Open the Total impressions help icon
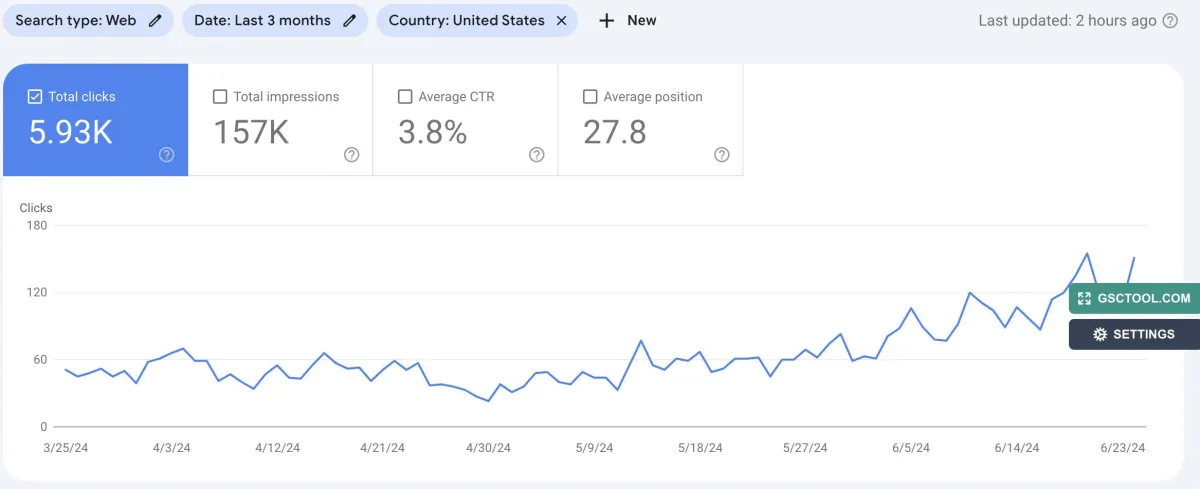 coord(351,155)
